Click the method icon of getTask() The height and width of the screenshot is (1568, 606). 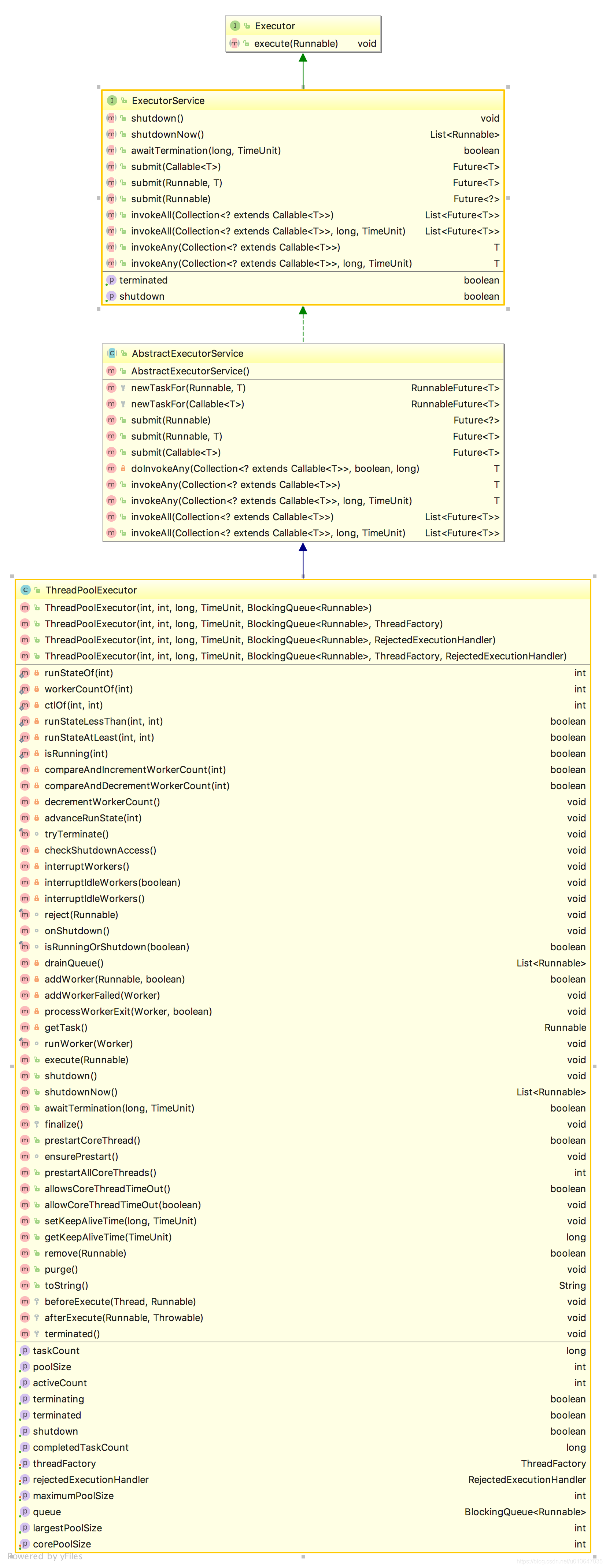click(x=25, y=1028)
